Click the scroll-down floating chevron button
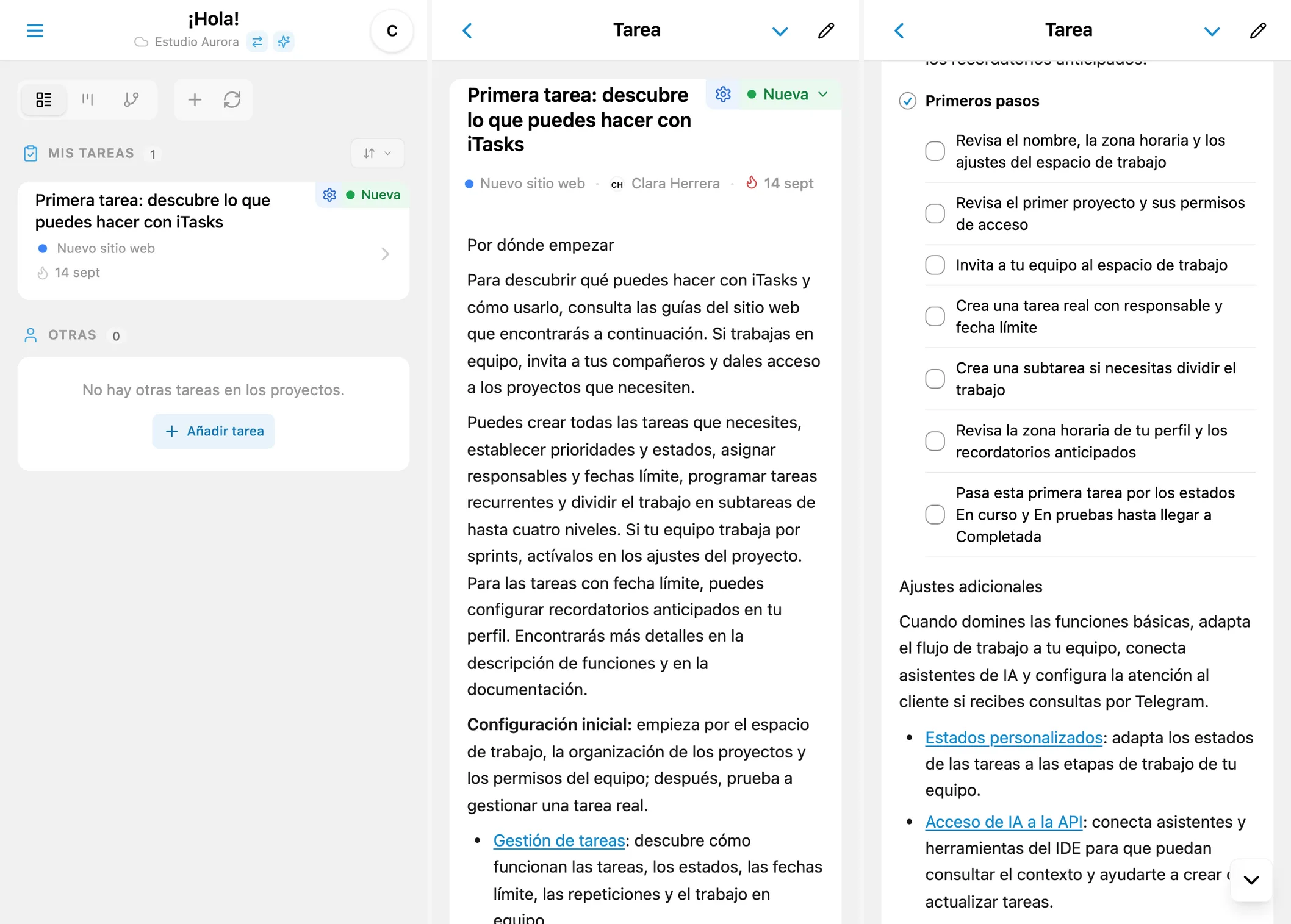 1251,879
